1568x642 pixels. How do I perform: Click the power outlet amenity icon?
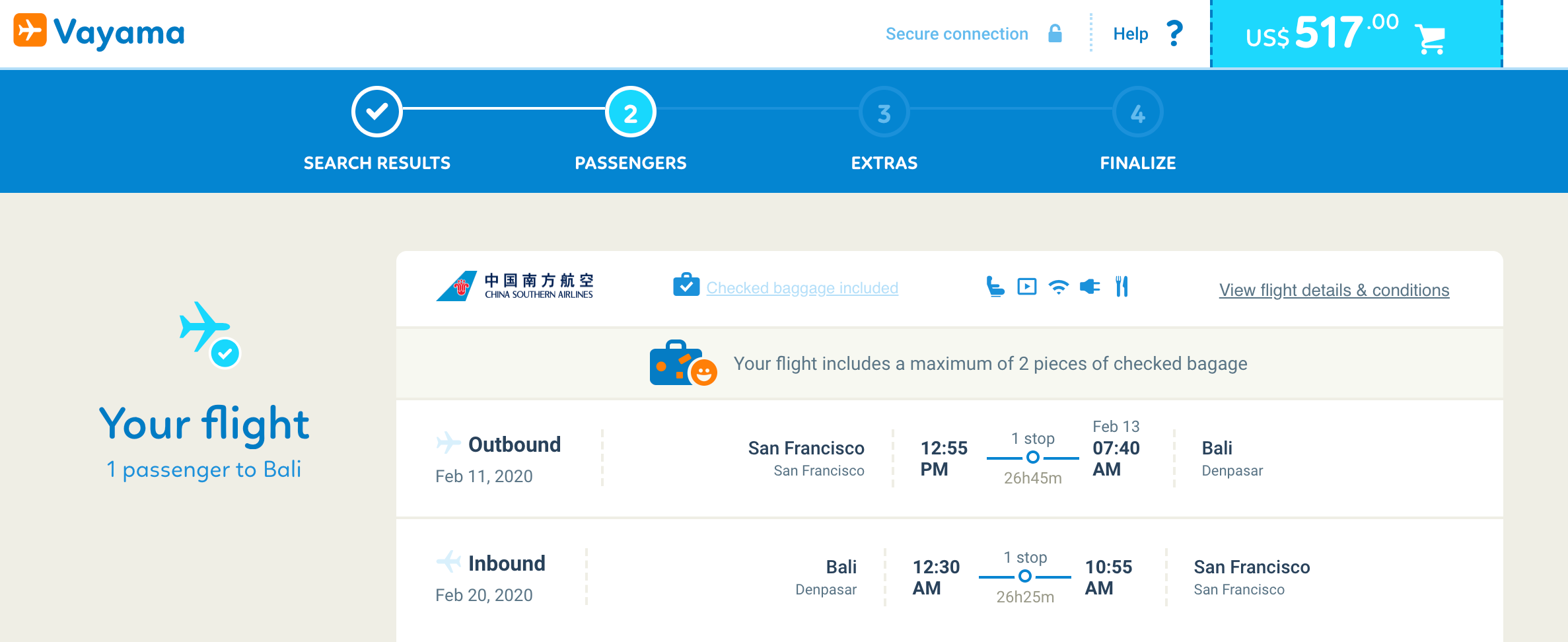coord(1090,287)
